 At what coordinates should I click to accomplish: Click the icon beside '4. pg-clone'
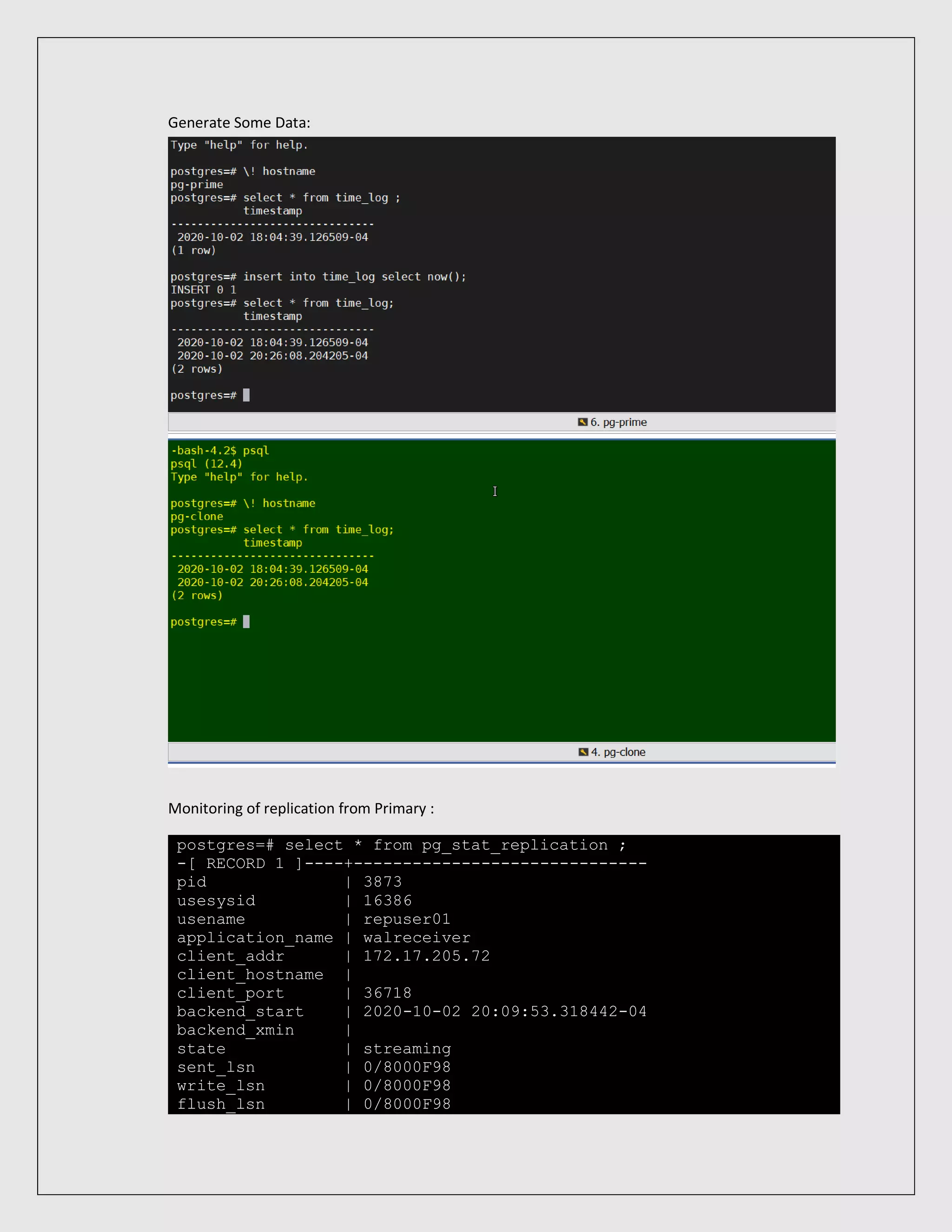[583, 752]
